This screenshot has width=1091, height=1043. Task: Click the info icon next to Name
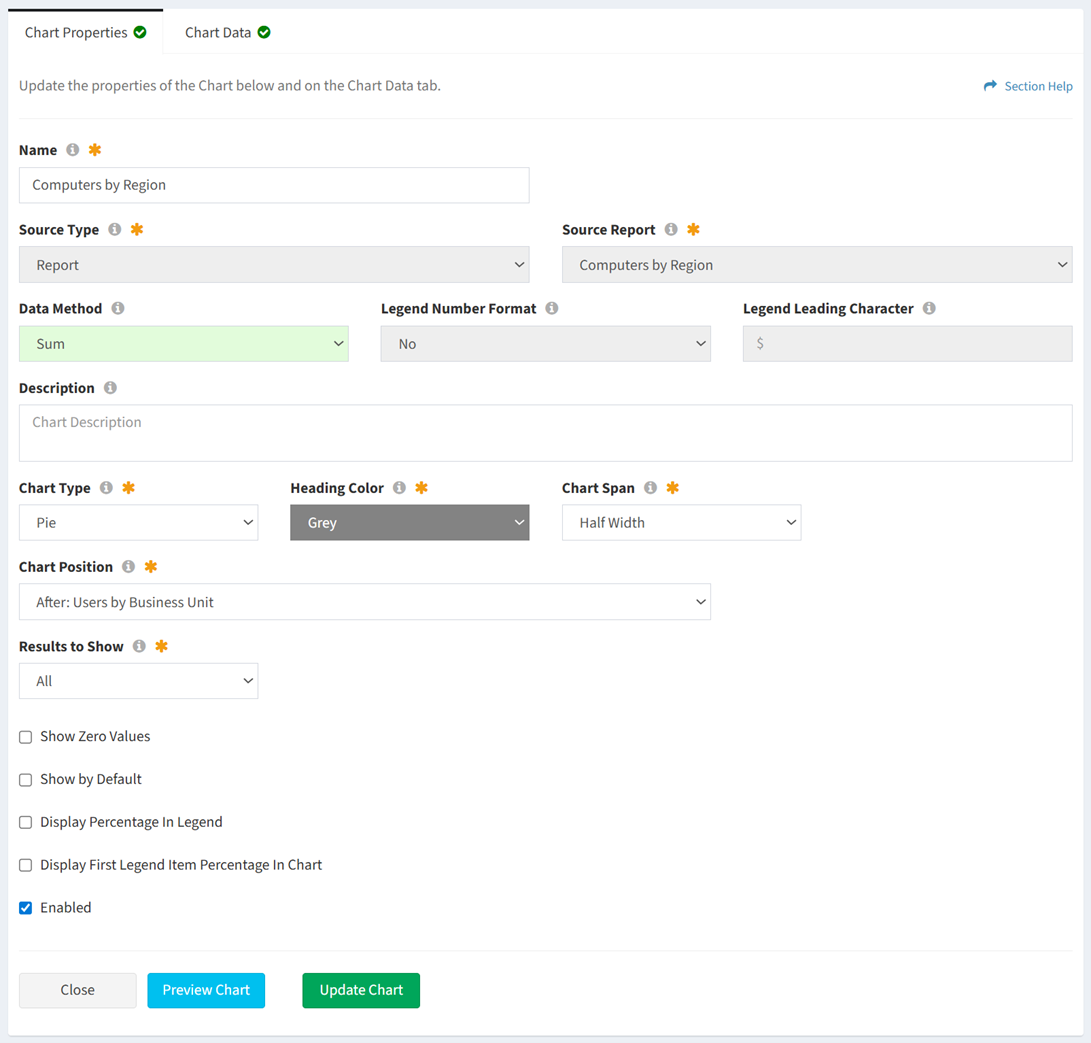(x=72, y=150)
